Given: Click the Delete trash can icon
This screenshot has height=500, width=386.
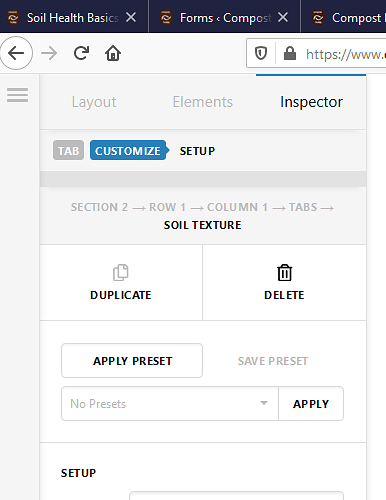Looking at the screenshot, I should [284, 273].
